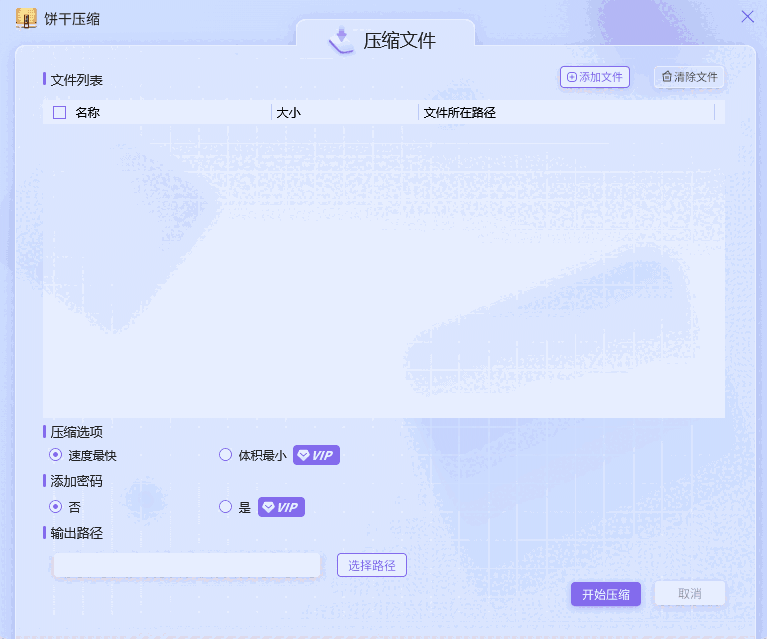Click the 文件所在路径 column header
767x639 pixels.
click(459, 113)
